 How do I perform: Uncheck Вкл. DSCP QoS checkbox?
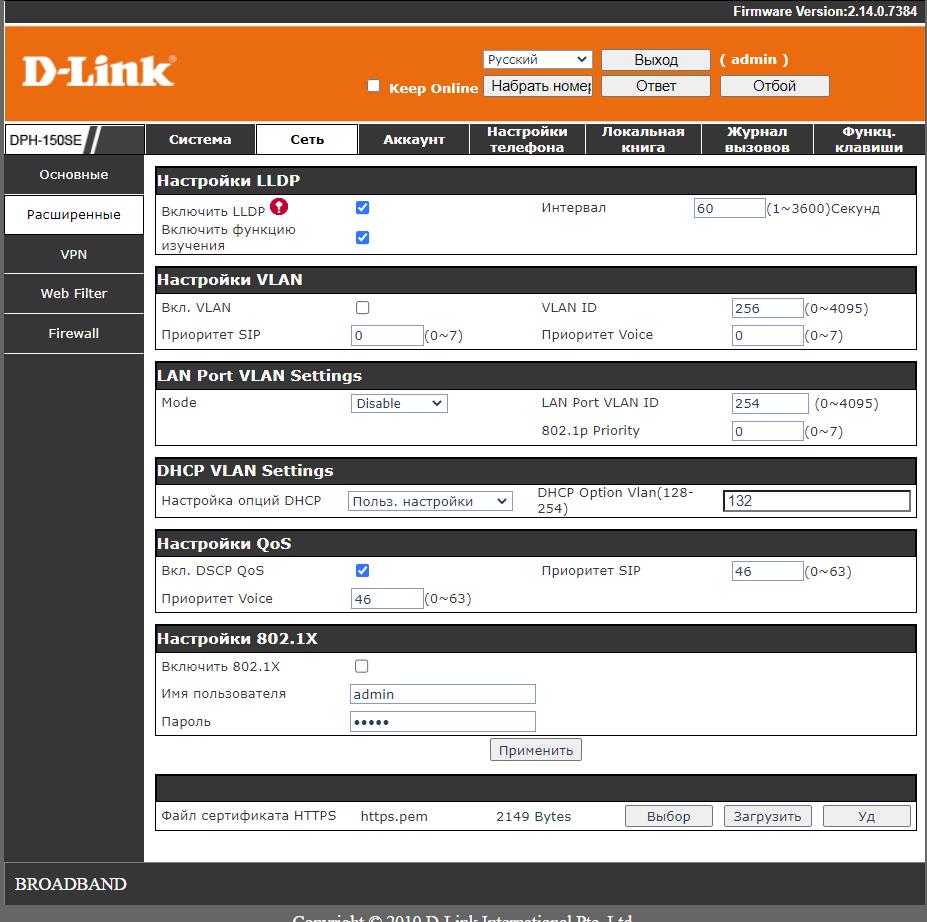(x=362, y=570)
